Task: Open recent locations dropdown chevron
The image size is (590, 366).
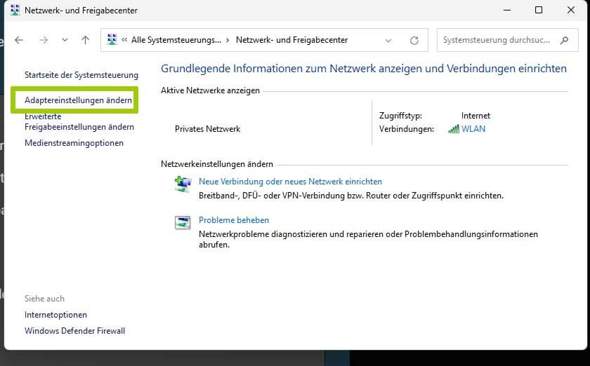Action: coord(65,40)
